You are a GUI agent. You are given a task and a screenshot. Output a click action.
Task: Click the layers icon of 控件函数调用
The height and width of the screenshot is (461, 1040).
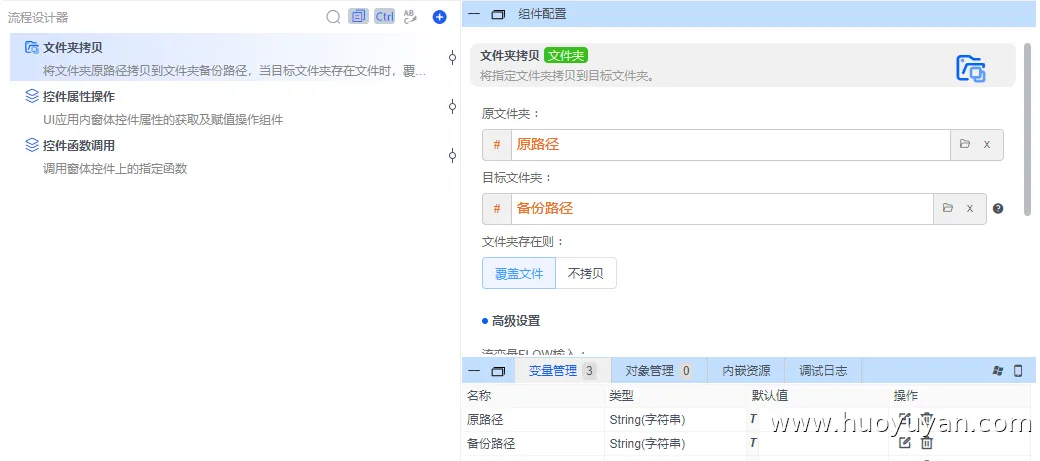pos(32,145)
